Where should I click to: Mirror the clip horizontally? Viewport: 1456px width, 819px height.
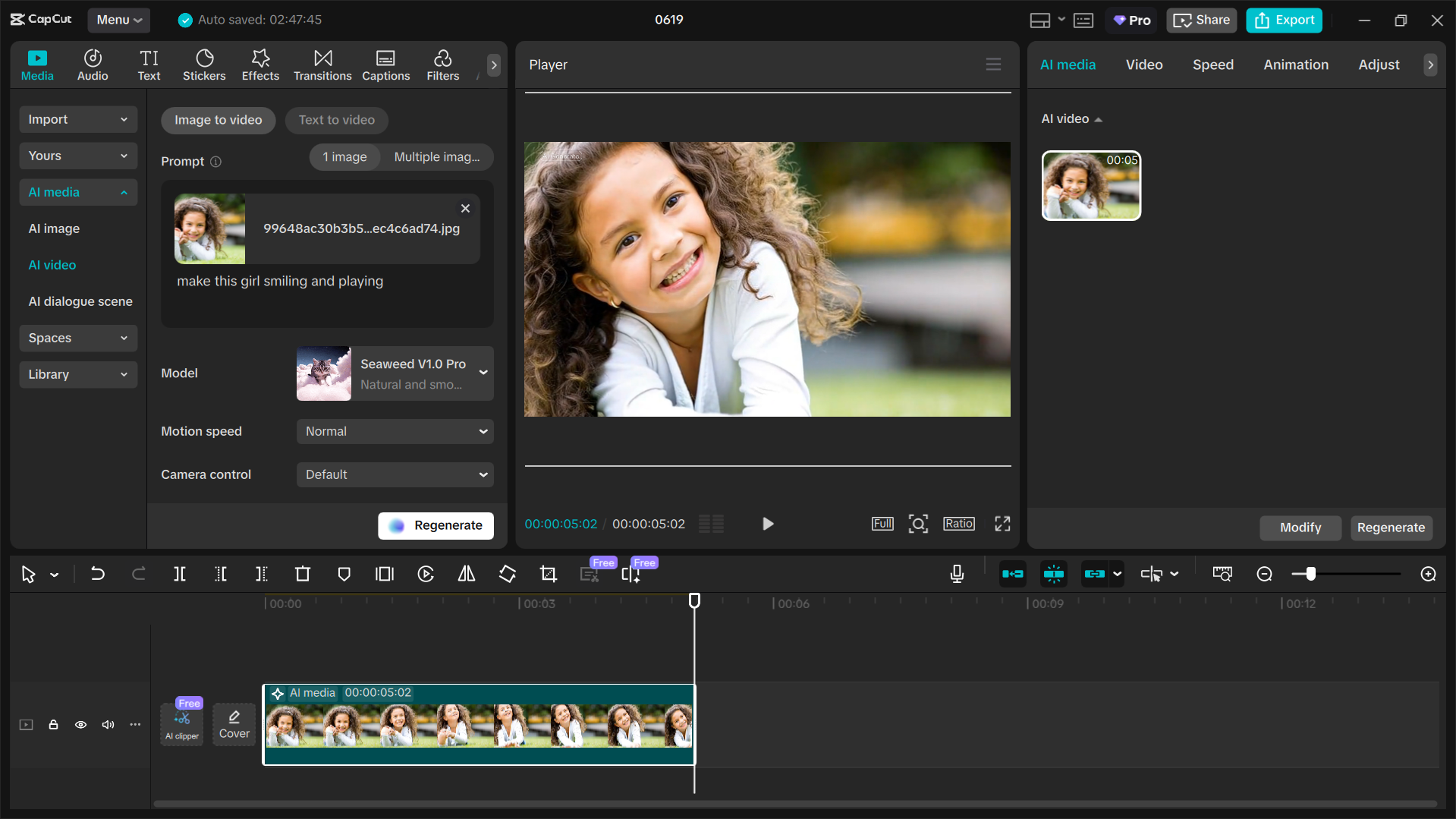tap(466, 574)
